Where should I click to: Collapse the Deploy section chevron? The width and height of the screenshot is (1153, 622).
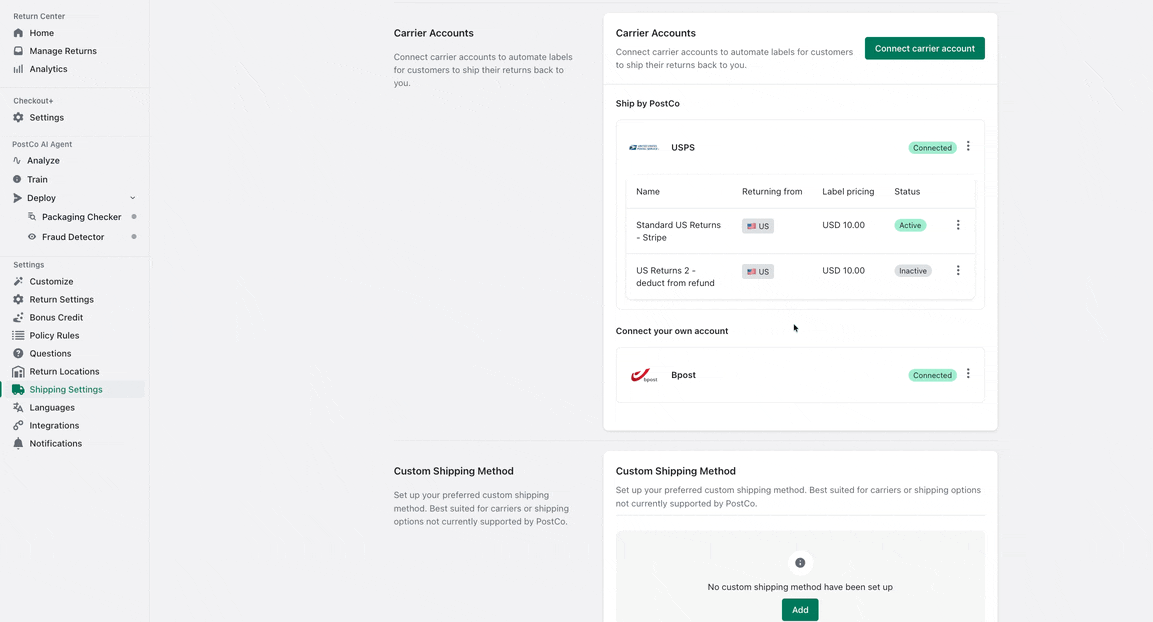pyautogui.click(x=133, y=198)
